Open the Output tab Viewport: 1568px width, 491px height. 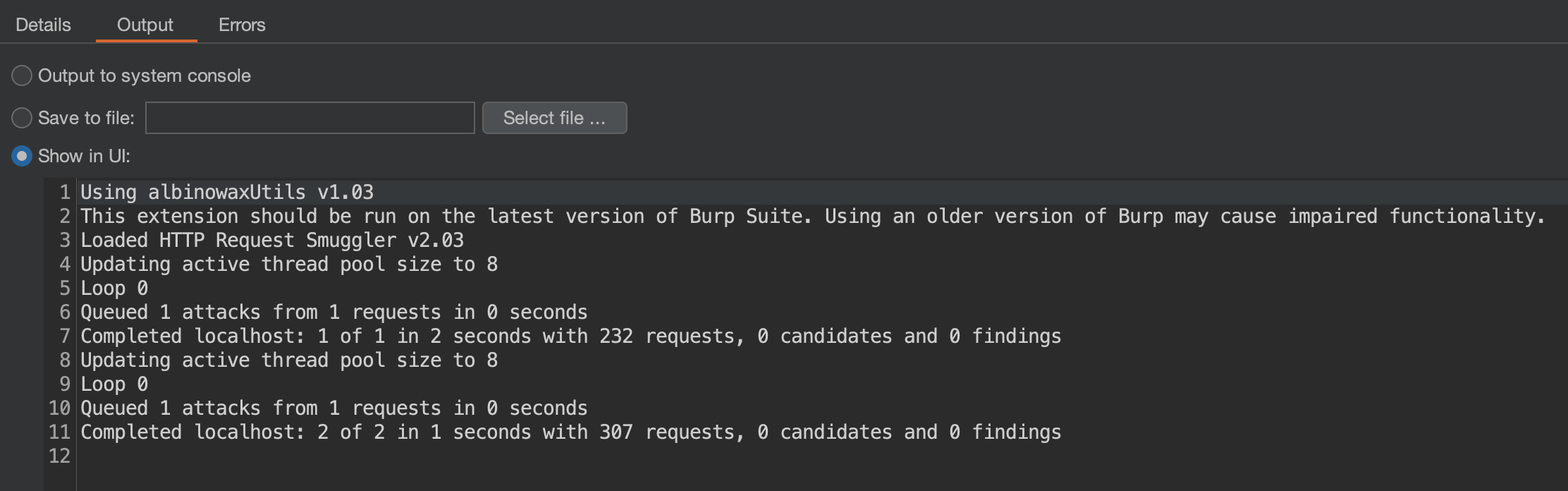pyautogui.click(x=145, y=25)
